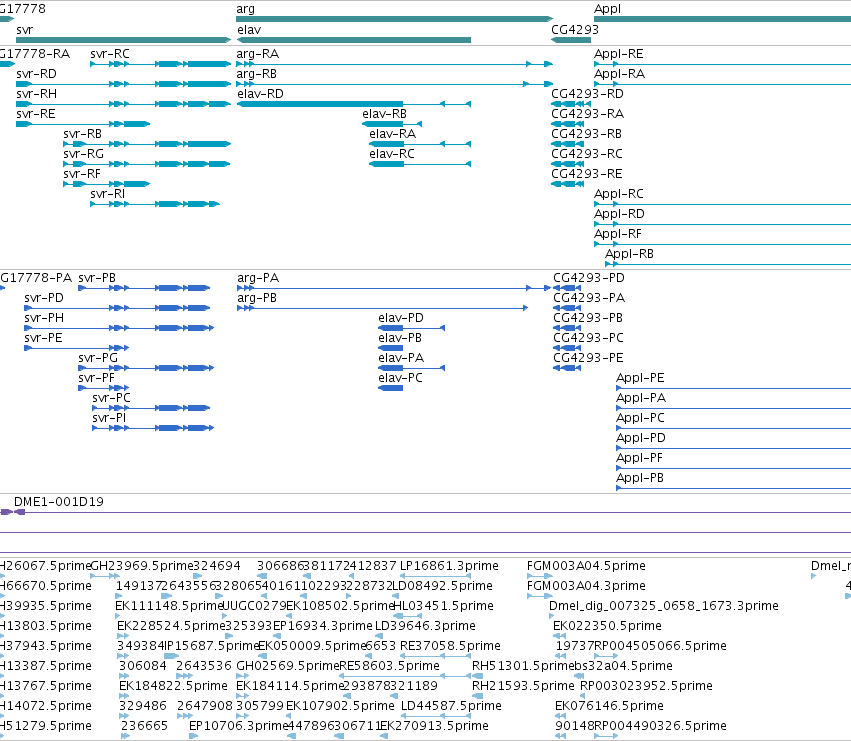Select the svr-PB protein glyph
Screen dimensions: 851x741
click(144, 288)
